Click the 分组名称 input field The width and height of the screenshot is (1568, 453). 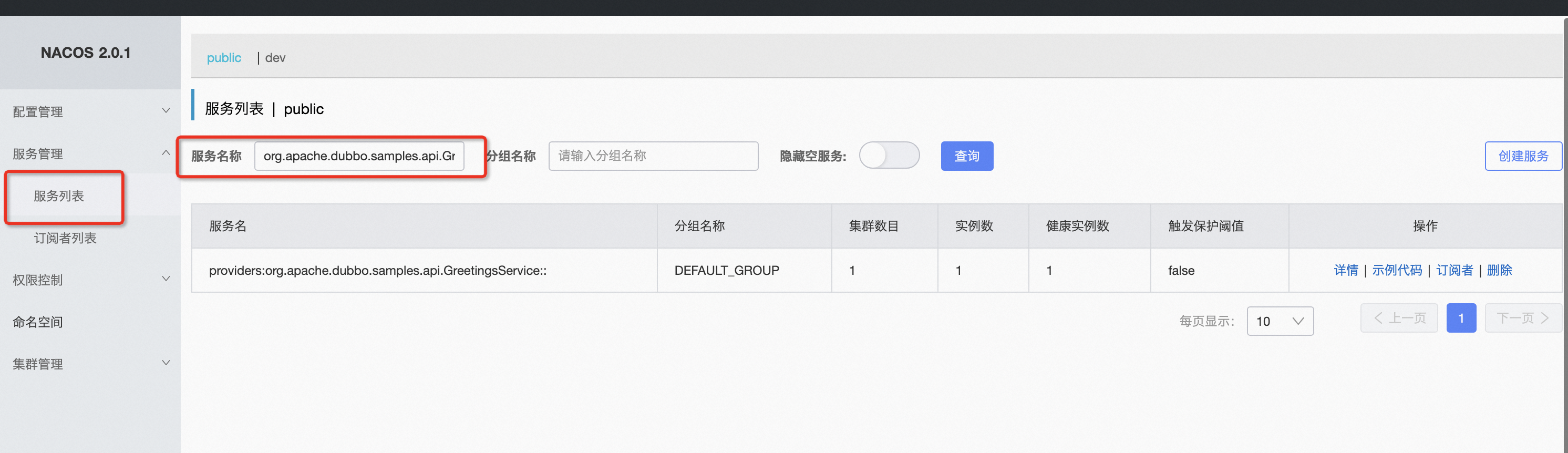[x=653, y=156]
